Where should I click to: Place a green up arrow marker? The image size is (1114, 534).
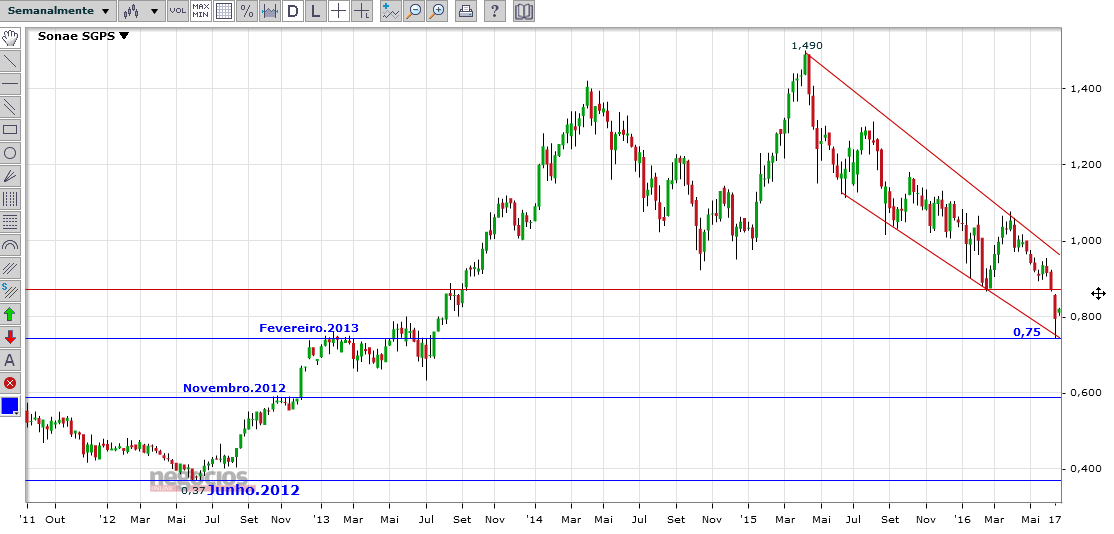(10, 314)
